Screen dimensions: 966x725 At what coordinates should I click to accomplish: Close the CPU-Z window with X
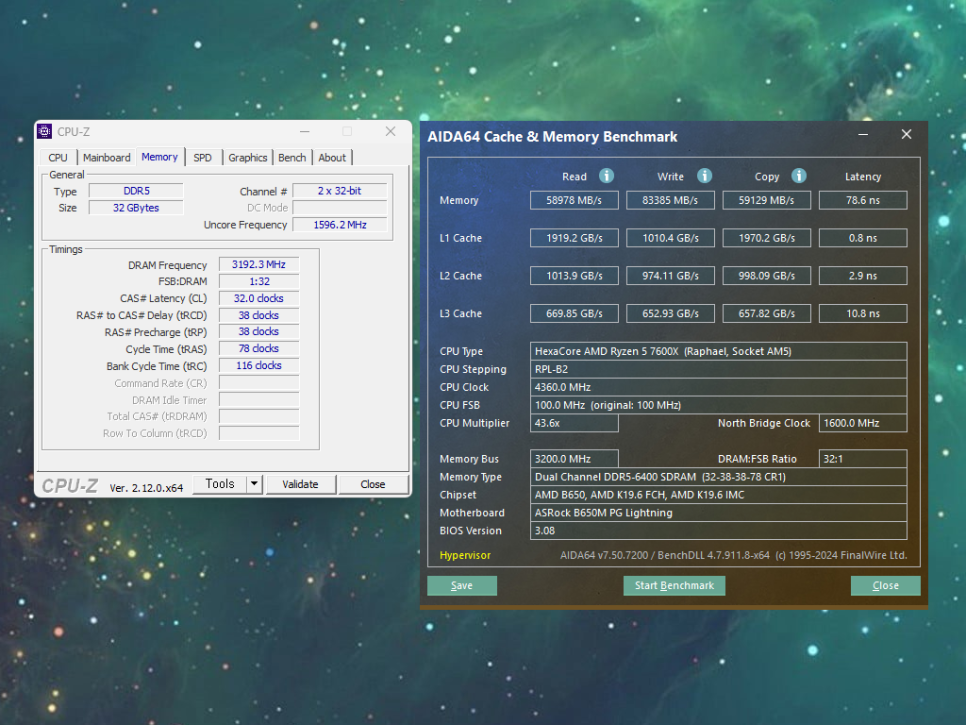point(391,131)
